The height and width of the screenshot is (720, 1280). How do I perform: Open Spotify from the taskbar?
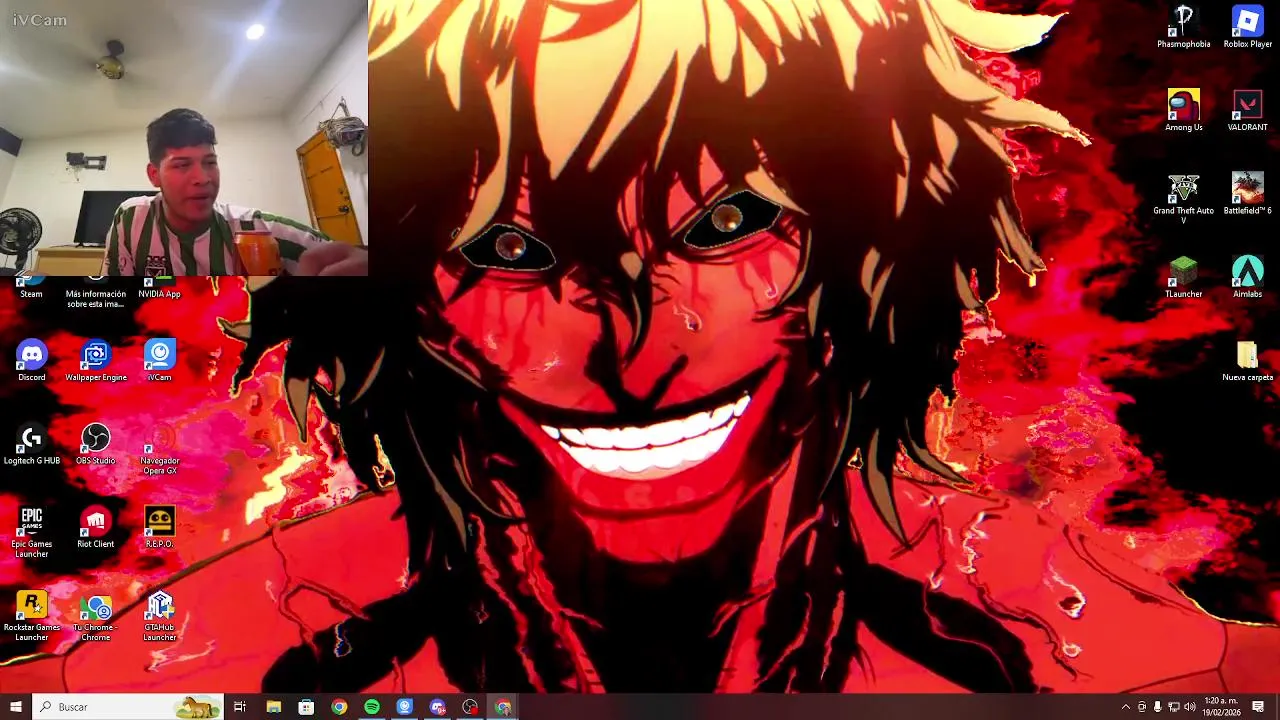372,707
